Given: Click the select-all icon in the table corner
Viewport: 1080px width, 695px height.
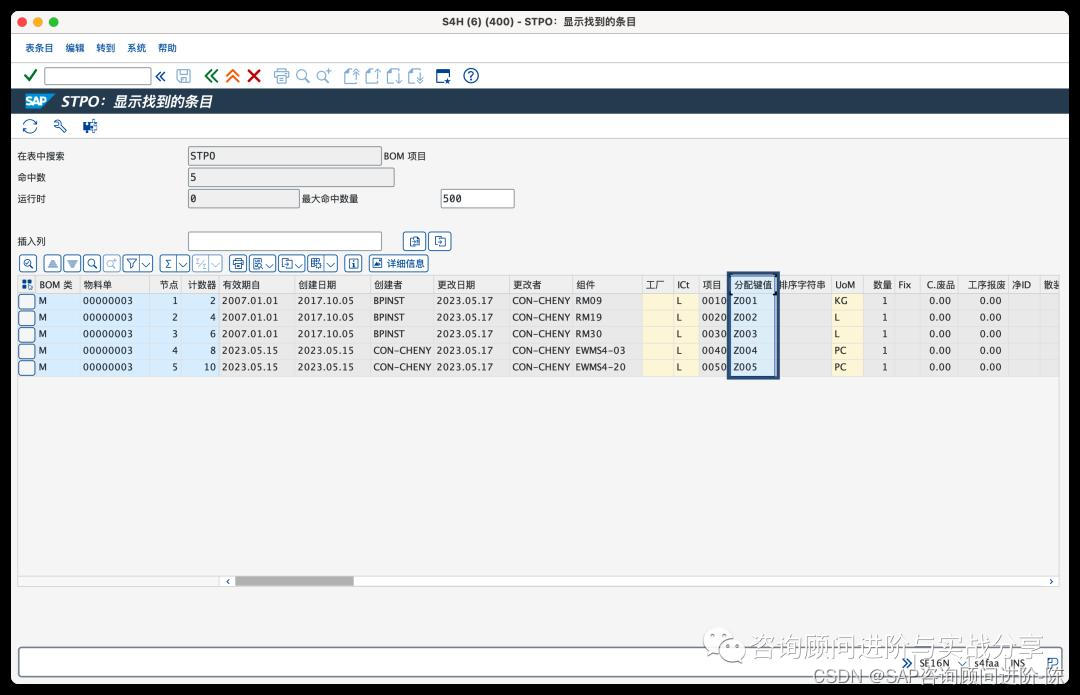Looking at the screenshot, I should (27, 284).
